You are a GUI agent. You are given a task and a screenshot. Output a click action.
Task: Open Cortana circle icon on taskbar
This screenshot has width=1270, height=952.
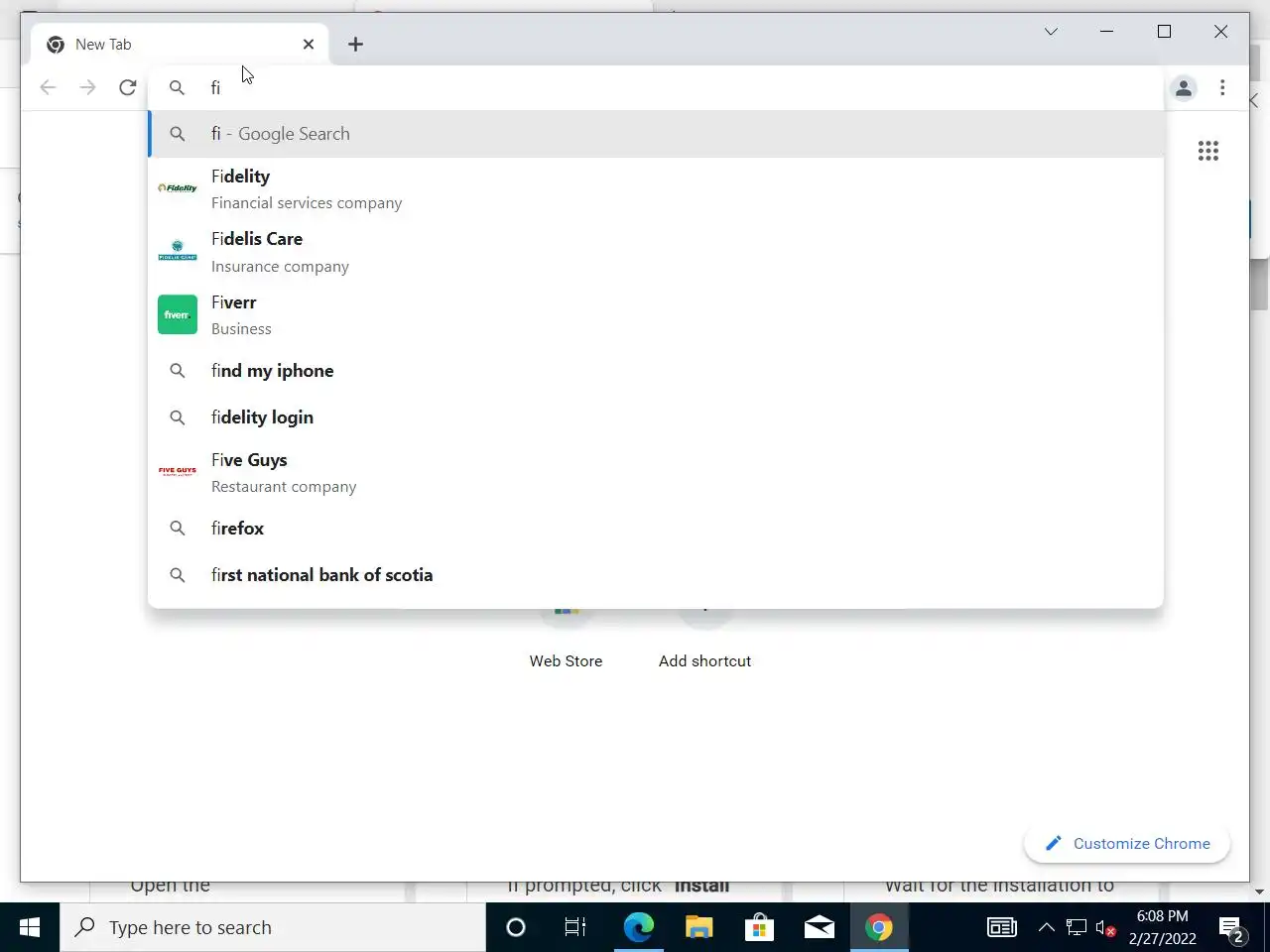tap(515, 927)
